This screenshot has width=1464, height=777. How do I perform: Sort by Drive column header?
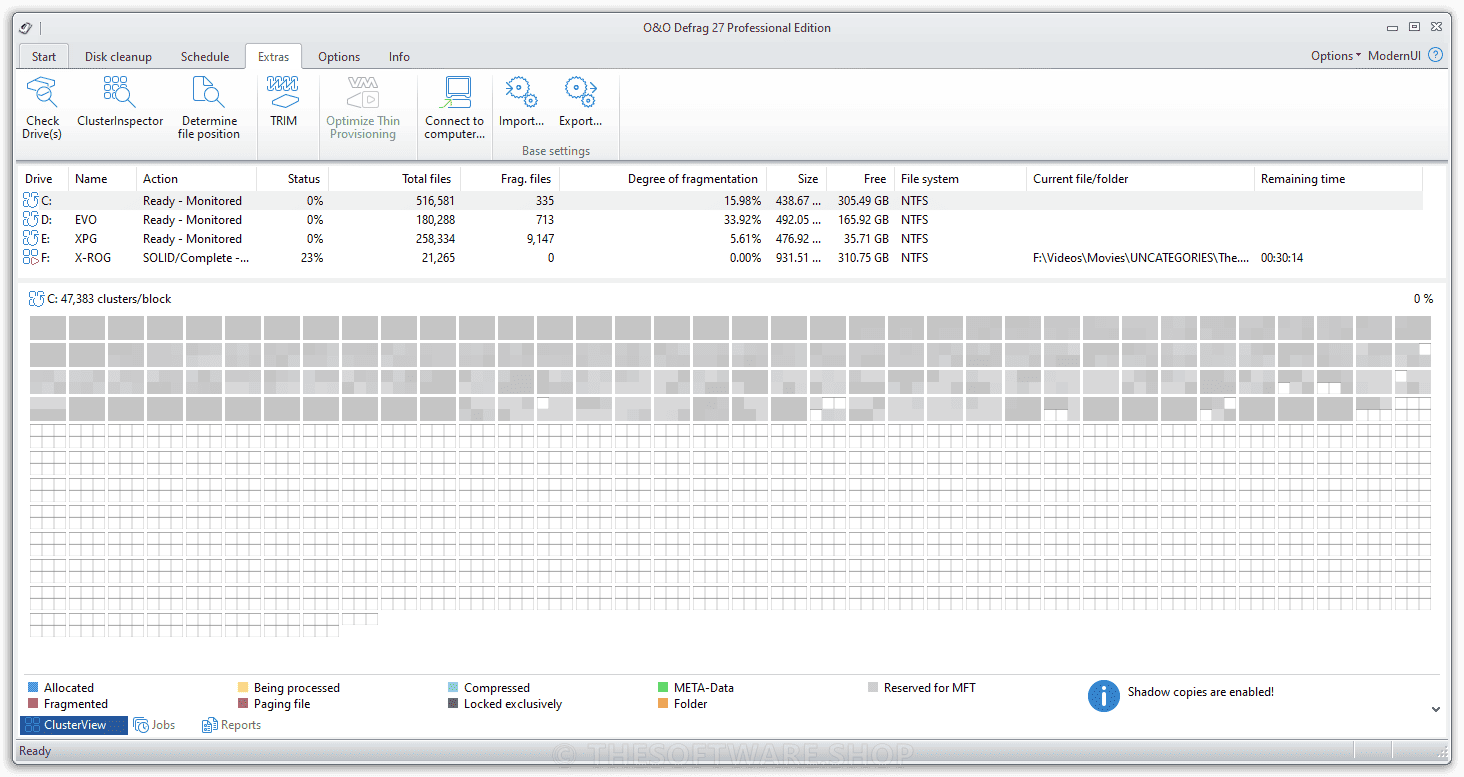coord(43,179)
